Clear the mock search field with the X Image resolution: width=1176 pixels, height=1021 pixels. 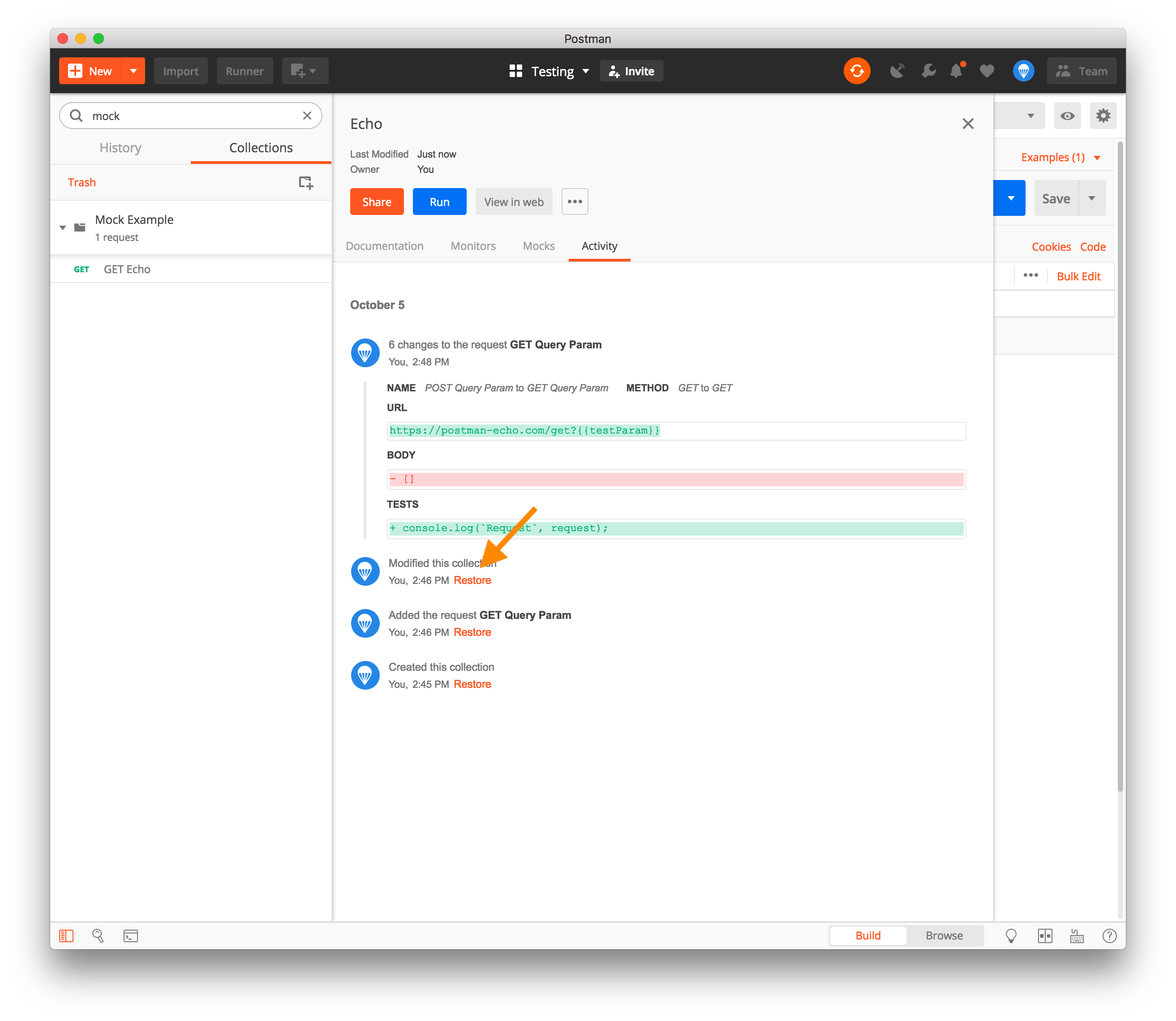[x=307, y=115]
